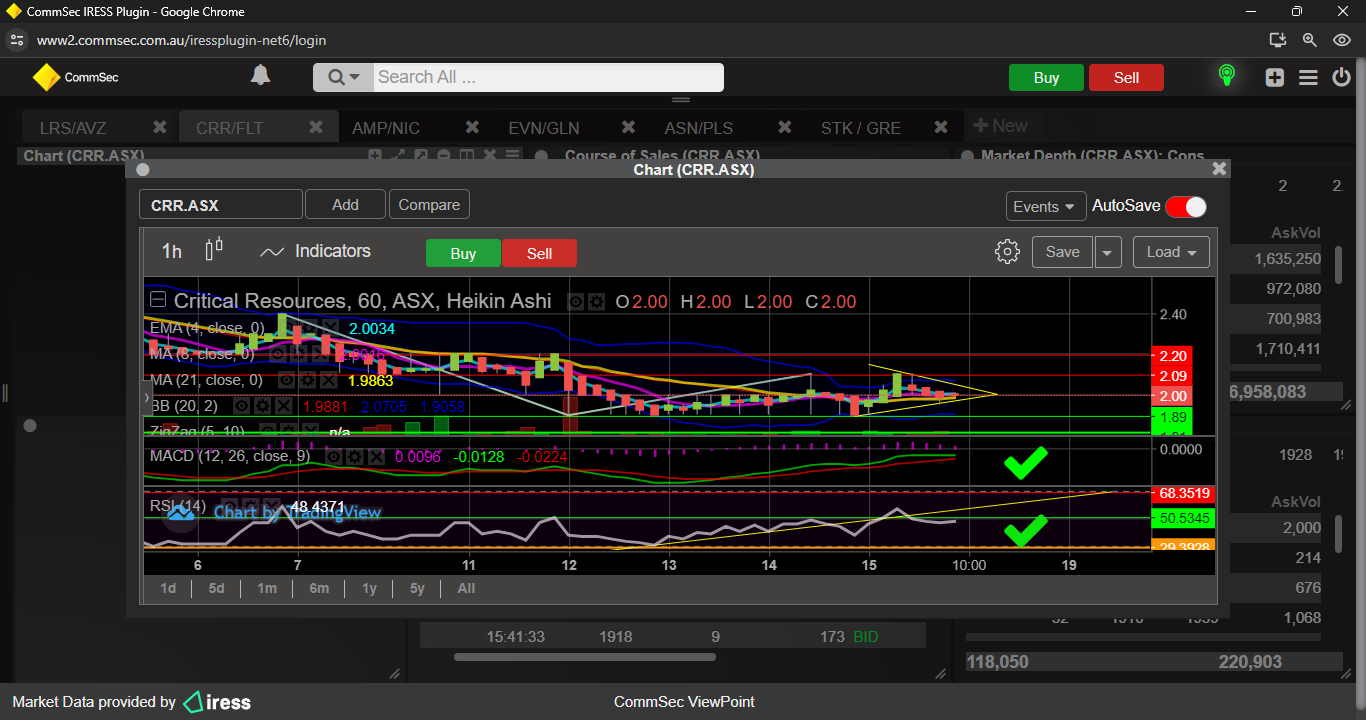1366x720 pixels.
Task: Toggle visibility of the MACD indicator
Action: [x=334, y=456]
